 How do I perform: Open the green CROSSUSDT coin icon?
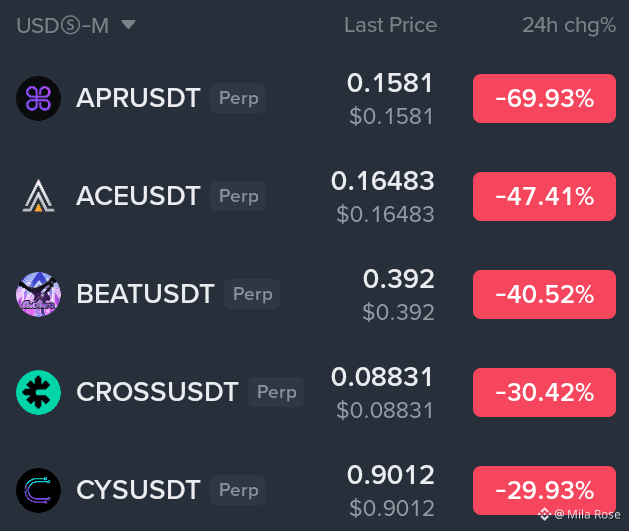[39, 392]
